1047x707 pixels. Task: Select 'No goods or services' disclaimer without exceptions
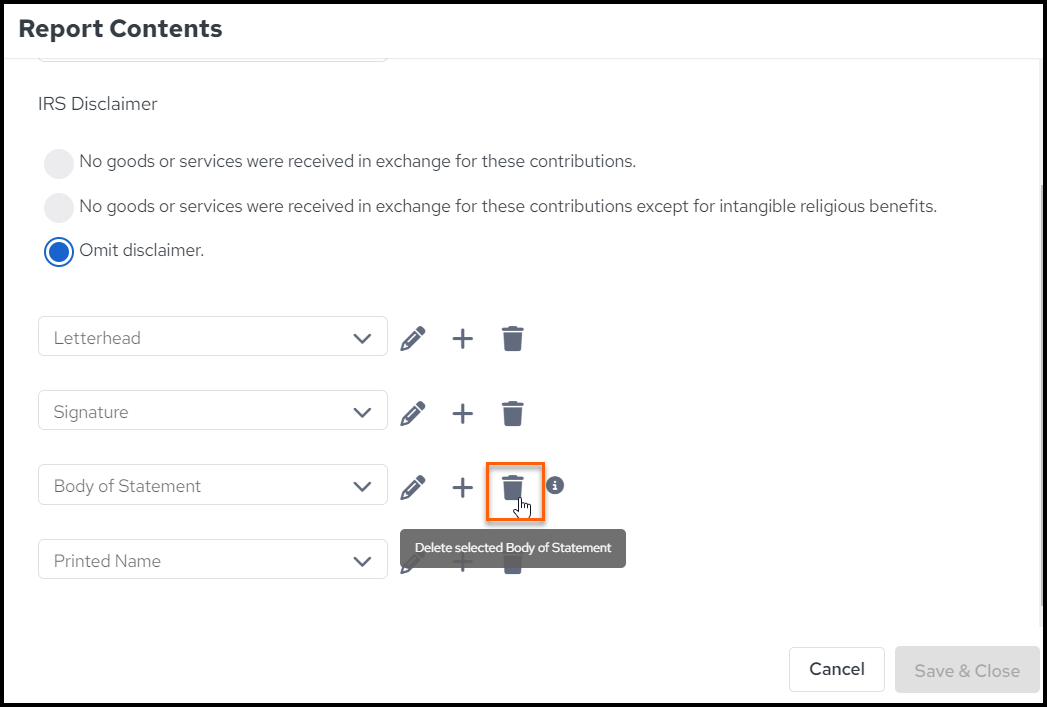point(59,164)
